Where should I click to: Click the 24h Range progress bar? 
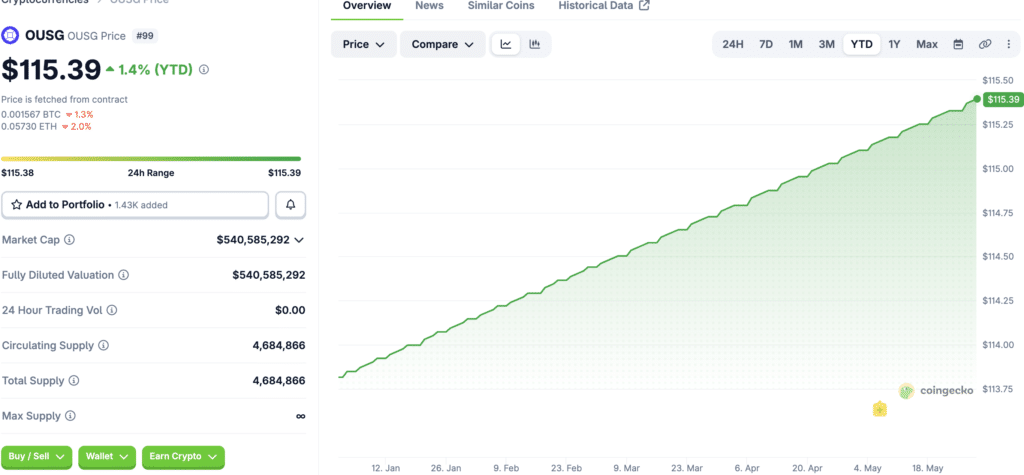[151, 159]
